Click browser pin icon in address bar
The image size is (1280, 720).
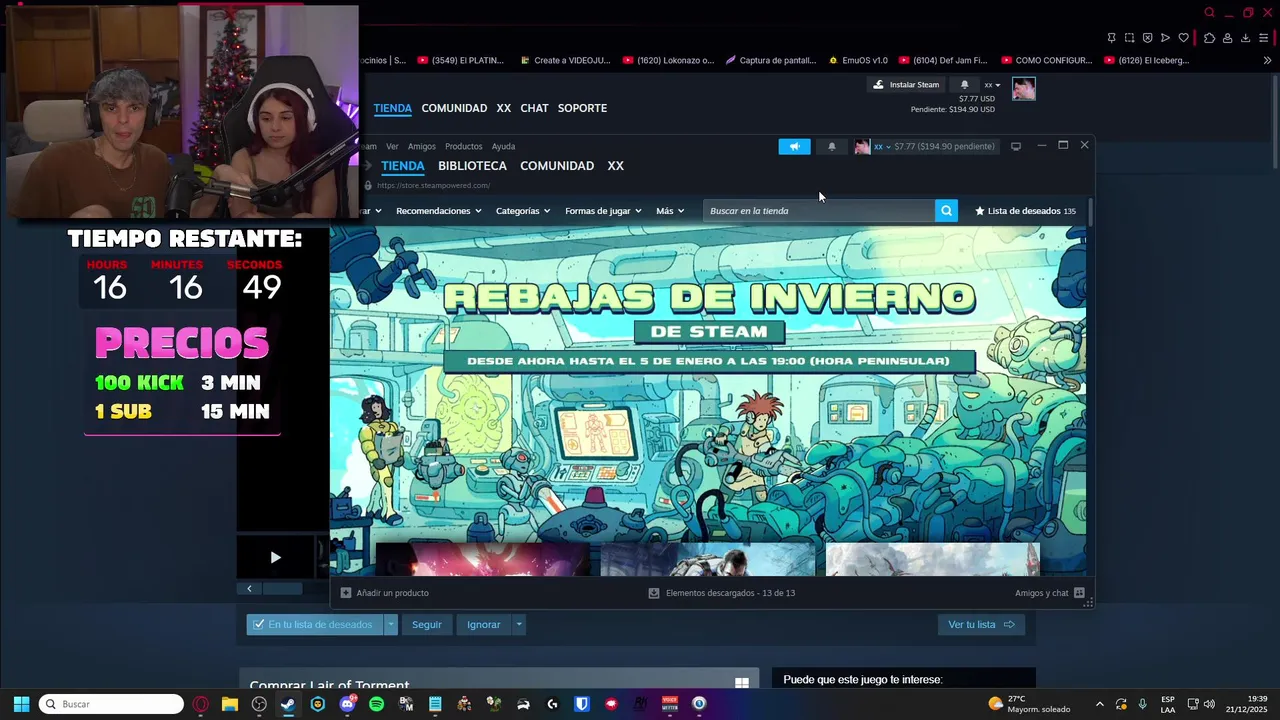pos(1111,38)
